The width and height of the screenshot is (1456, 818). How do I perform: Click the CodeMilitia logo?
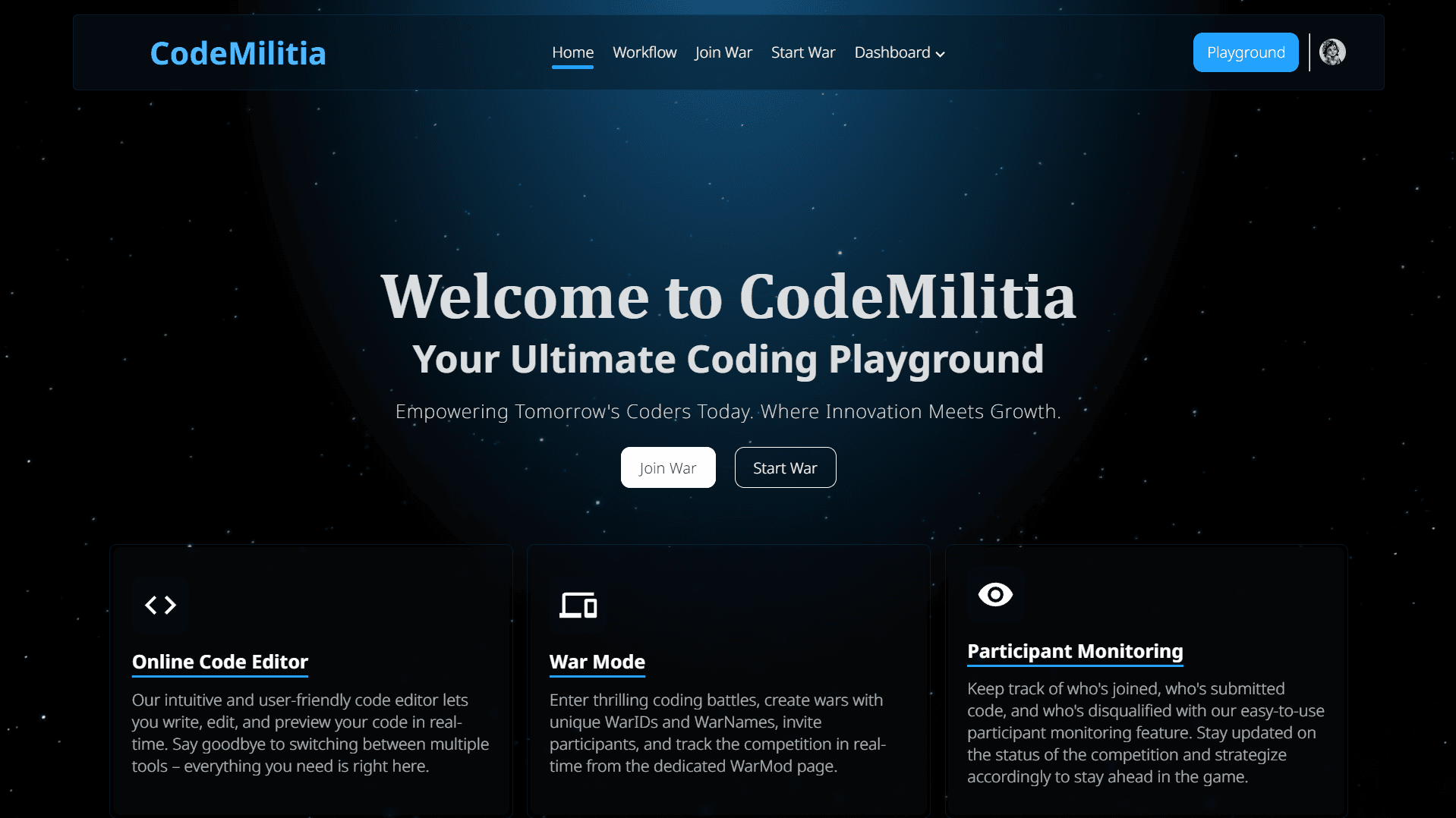238,53
